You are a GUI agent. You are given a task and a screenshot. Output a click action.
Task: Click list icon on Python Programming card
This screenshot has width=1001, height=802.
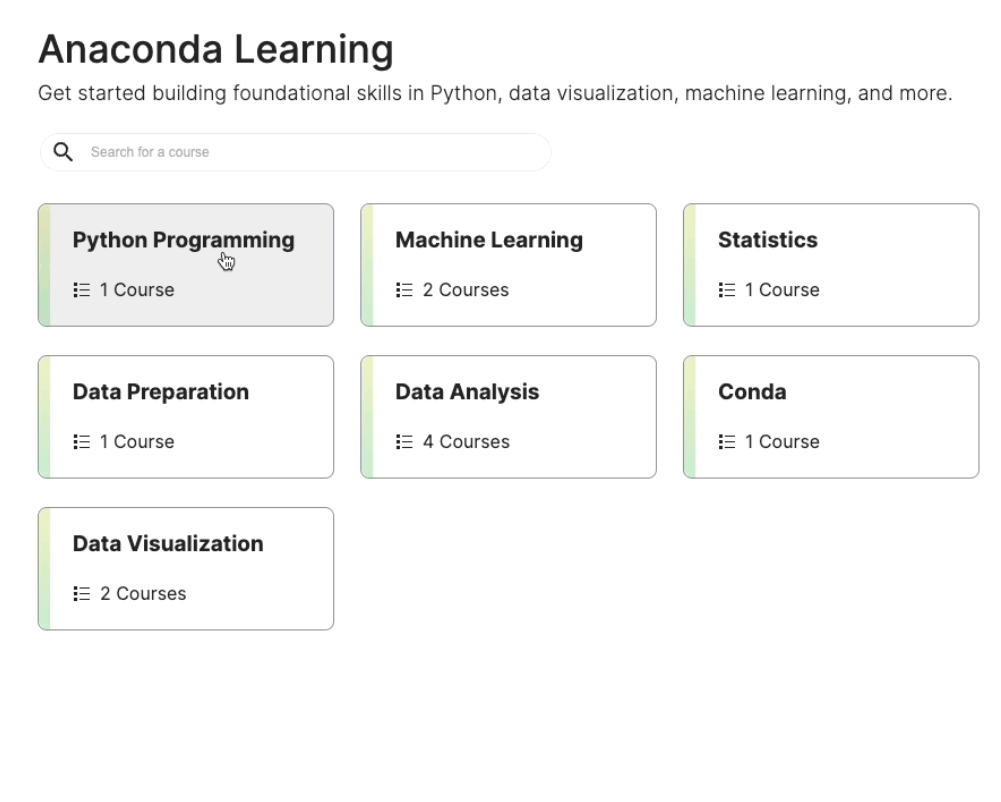coord(82,290)
